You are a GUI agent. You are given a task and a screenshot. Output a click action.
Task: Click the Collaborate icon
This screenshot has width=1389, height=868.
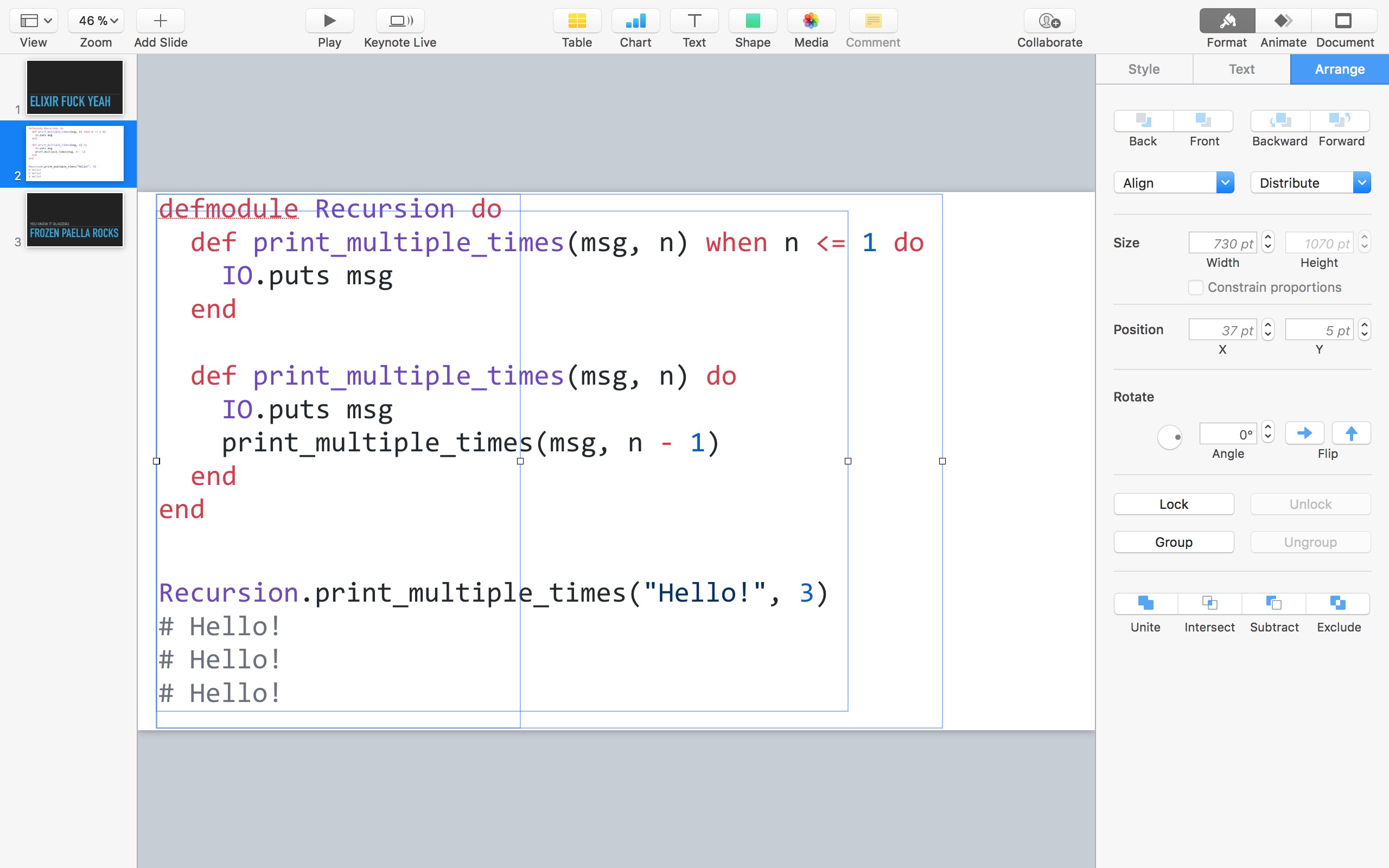[1049, 21]
